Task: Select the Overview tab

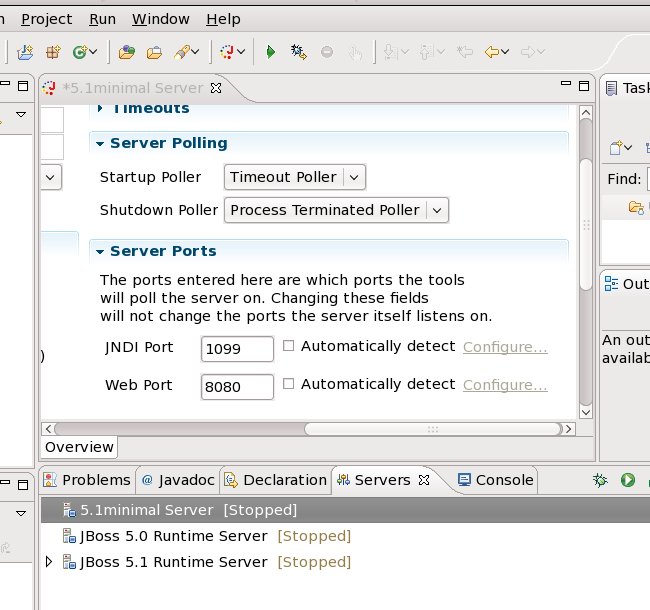Action: tap(79, 447)
